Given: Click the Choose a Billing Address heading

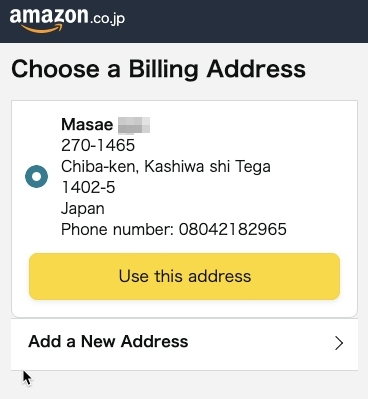Looking at the screenshot, I should pyautogui.click(x=158, y=69).
